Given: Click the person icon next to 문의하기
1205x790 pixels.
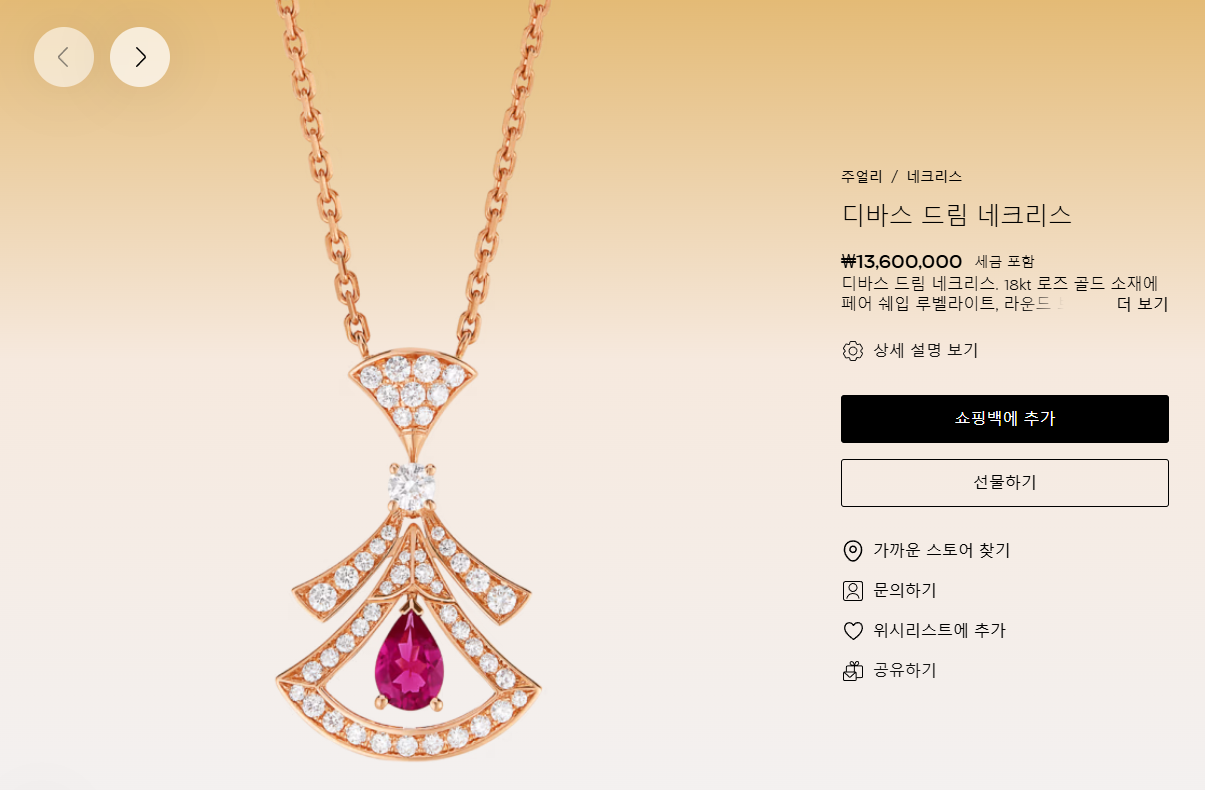Looking at the screenshot, I should pyautogui.click(x=853, y=591).
